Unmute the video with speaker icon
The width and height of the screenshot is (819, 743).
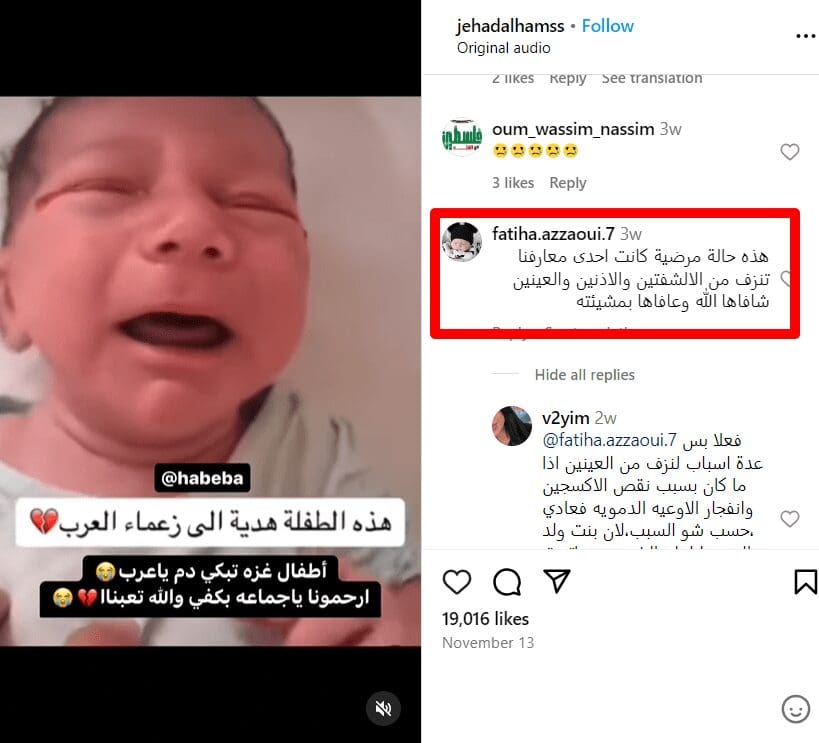tap(383, 709)
